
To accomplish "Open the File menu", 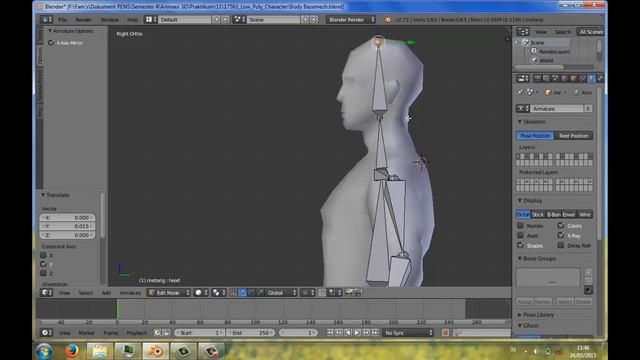I will 62,20.
